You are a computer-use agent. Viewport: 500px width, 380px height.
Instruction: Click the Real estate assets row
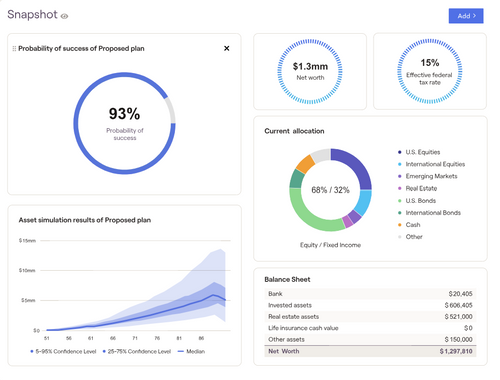pyautogui.click(x=370, y=316)
